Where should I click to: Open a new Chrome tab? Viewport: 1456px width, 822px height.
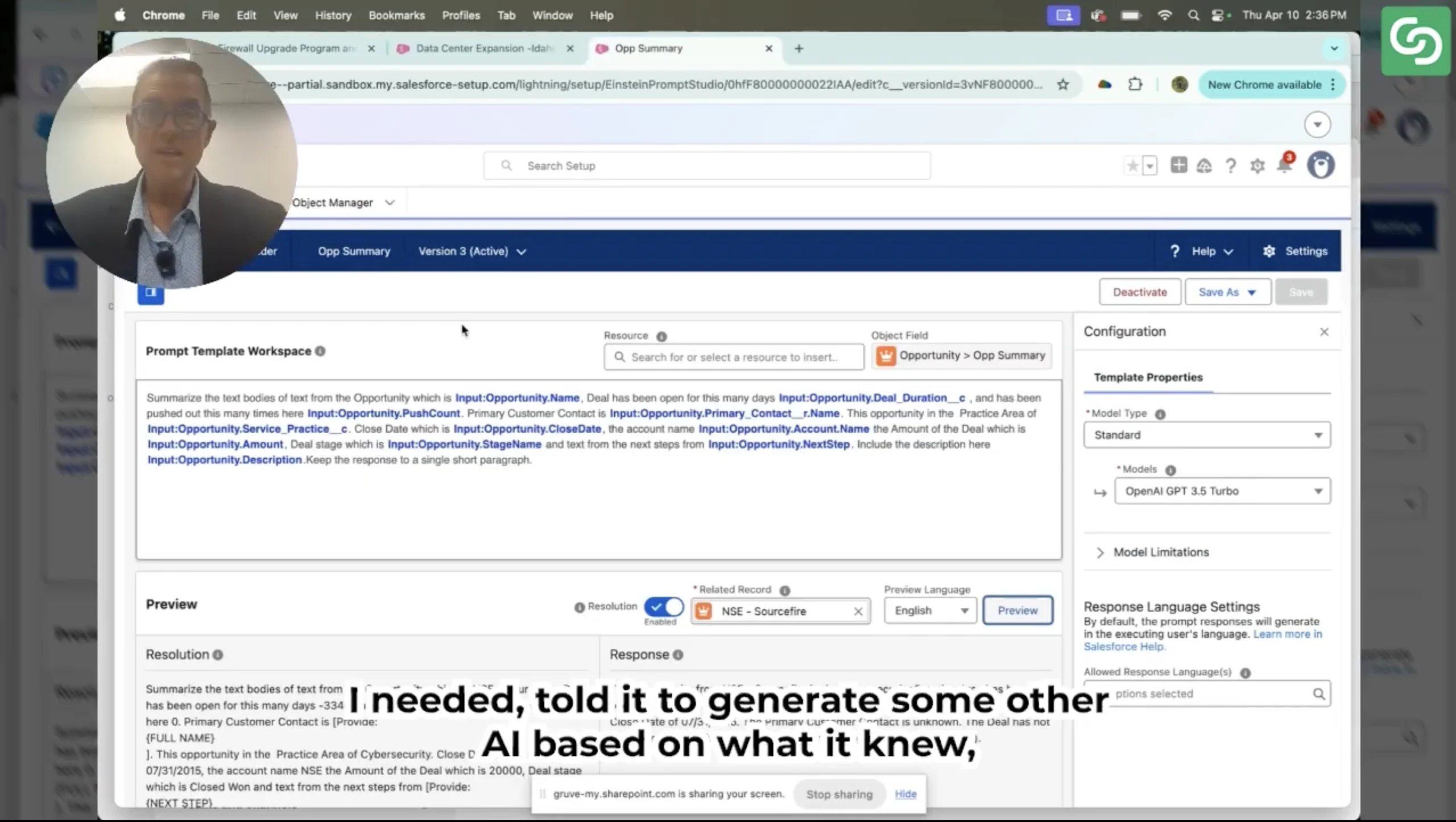tap(799, 49)
